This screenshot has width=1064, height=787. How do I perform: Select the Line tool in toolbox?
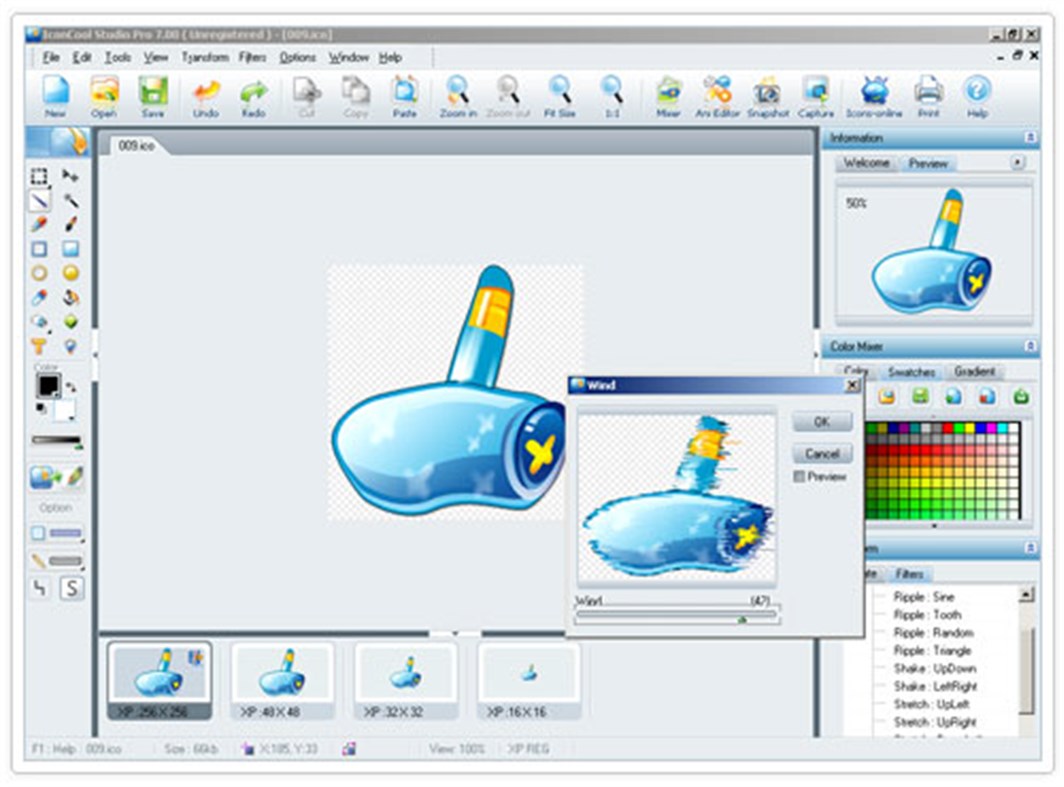(x=40, y=200)
